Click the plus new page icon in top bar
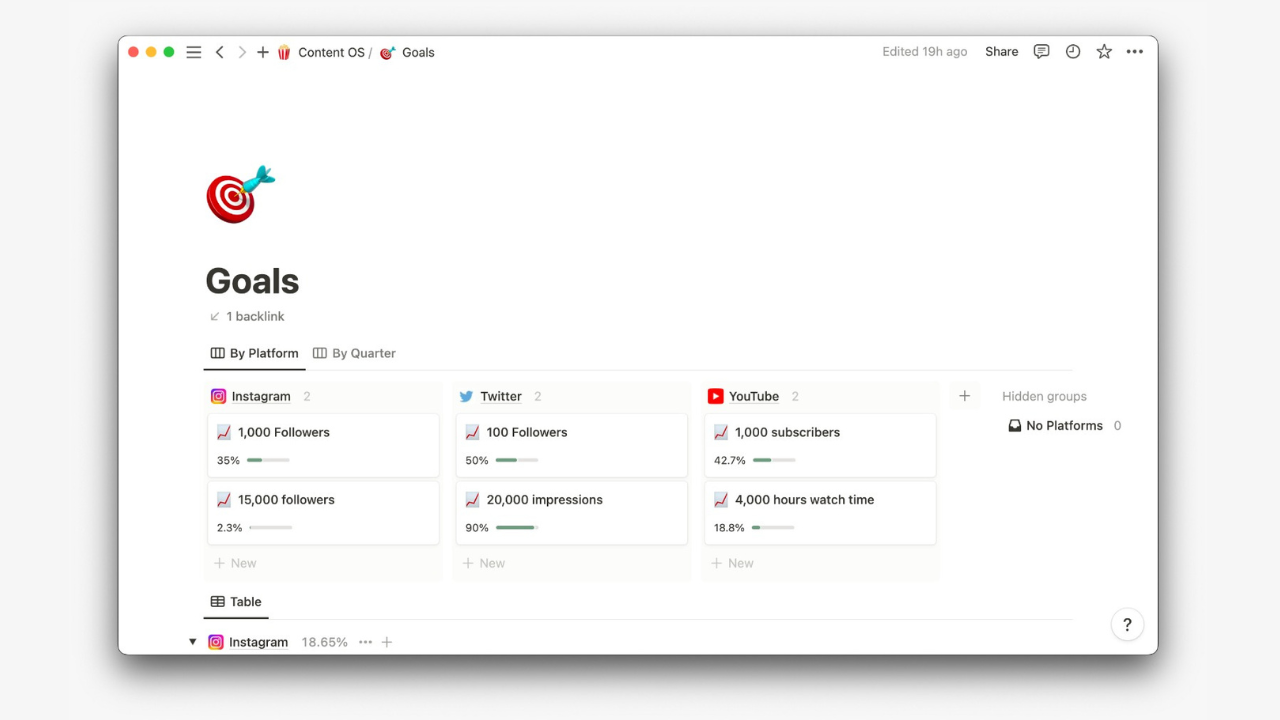Image resolution: width=1280 pixels, height=720 pixels. (263, 52)
